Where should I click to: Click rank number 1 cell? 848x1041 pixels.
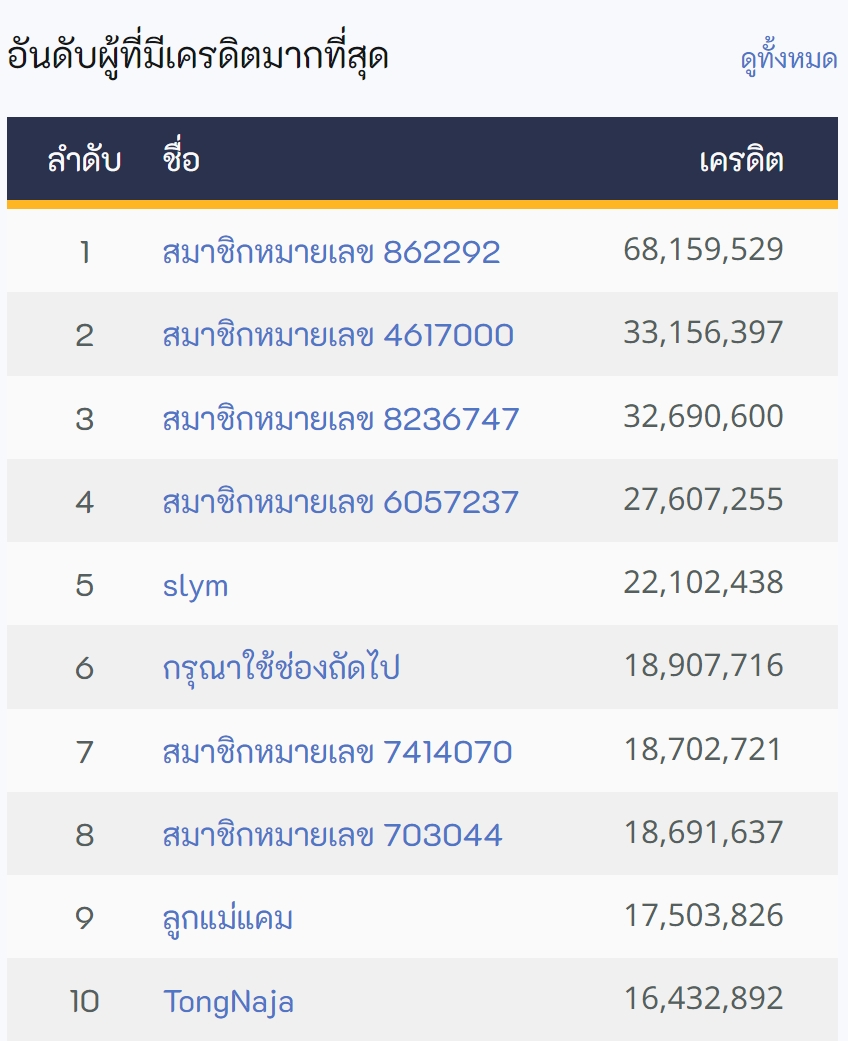(x=84, y=252)
